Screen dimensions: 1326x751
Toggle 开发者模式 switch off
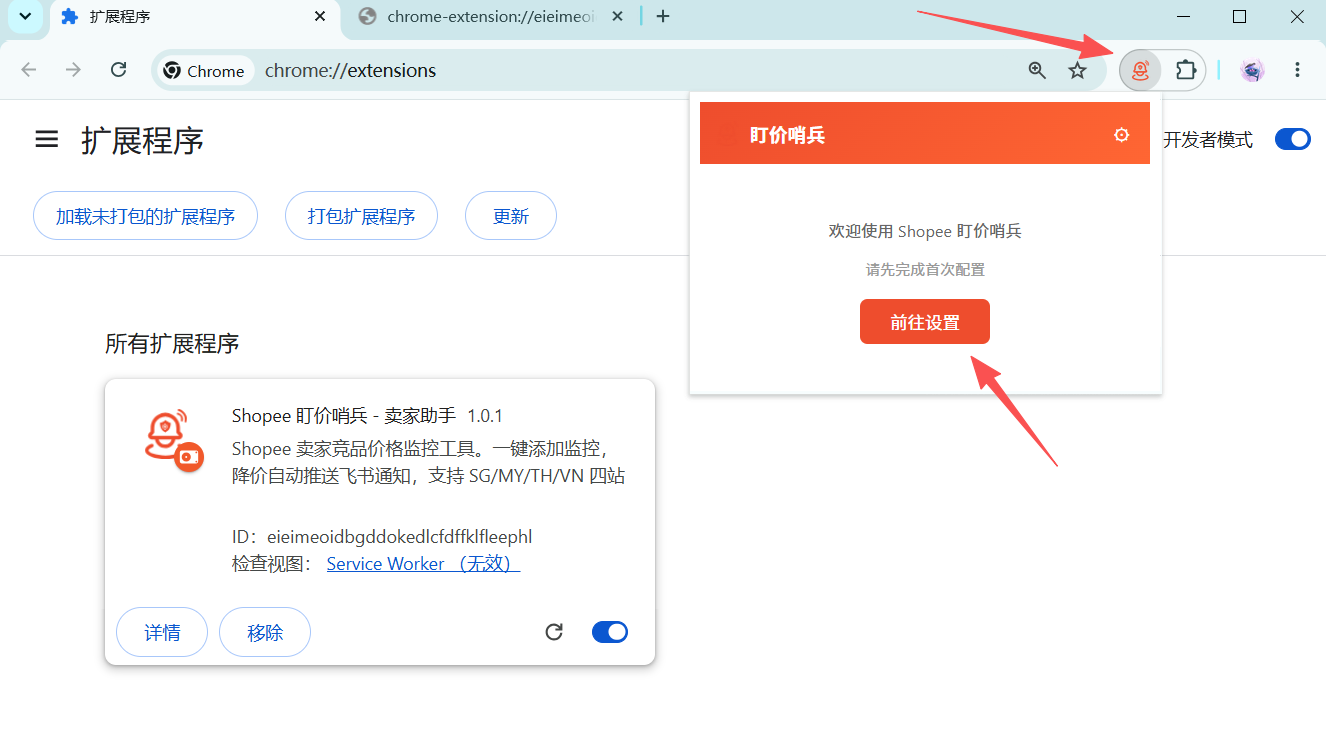[x=1292, y=140]
